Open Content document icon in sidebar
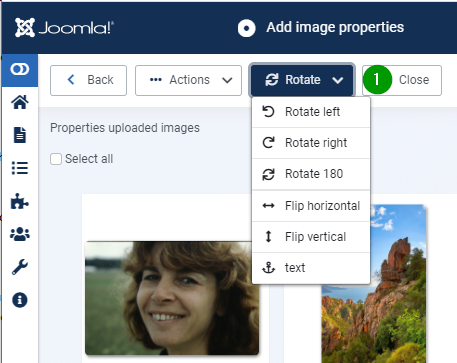Viewport: 457px width, 363px height. (x=20, y=135)
